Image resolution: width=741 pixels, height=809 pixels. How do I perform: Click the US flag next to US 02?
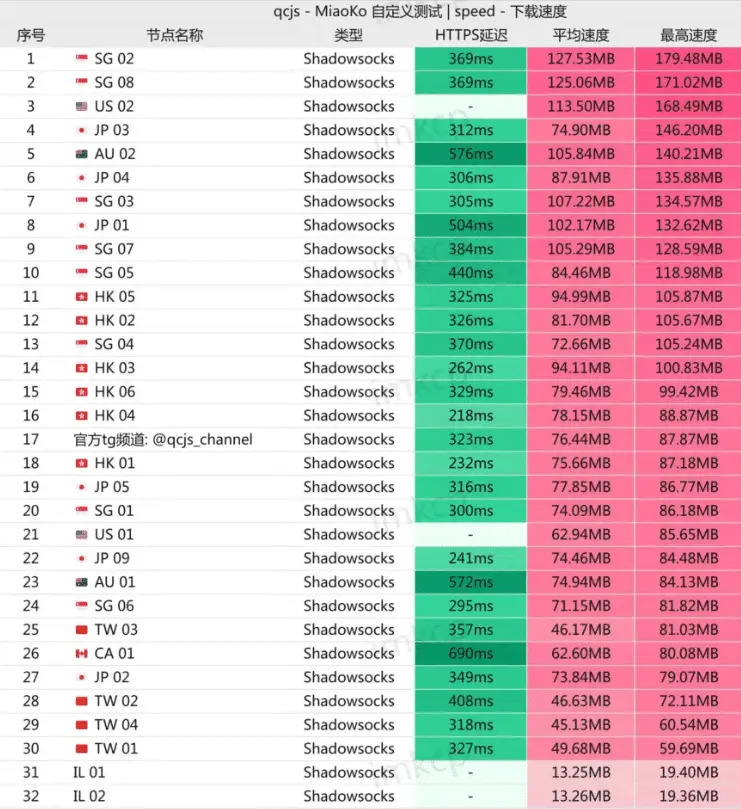[x=82, y=107]
